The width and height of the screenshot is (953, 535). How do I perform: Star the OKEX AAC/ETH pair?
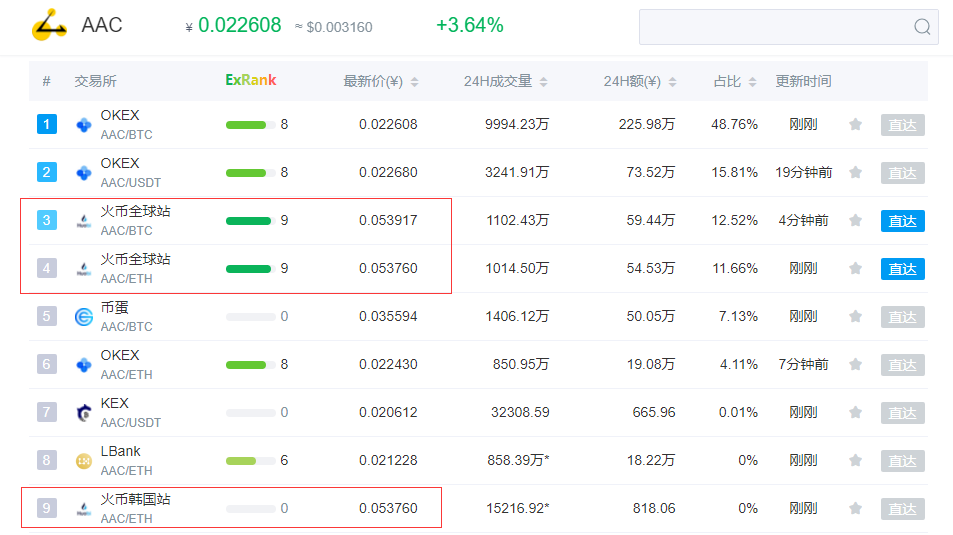click(856, 365)
